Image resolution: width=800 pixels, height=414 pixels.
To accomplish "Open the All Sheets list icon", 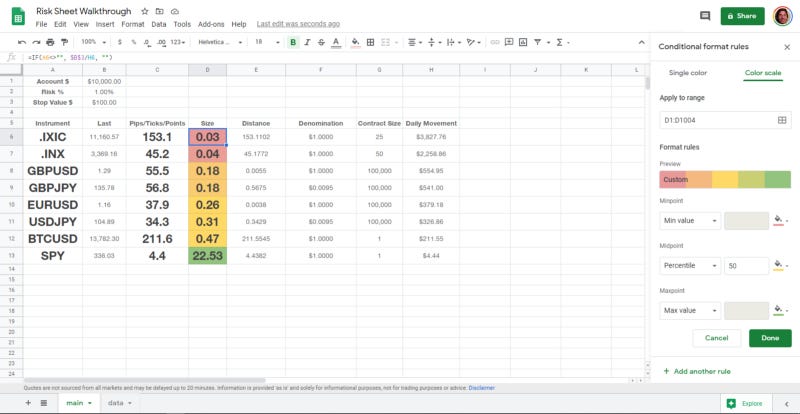I will click(x=44, y=403).
